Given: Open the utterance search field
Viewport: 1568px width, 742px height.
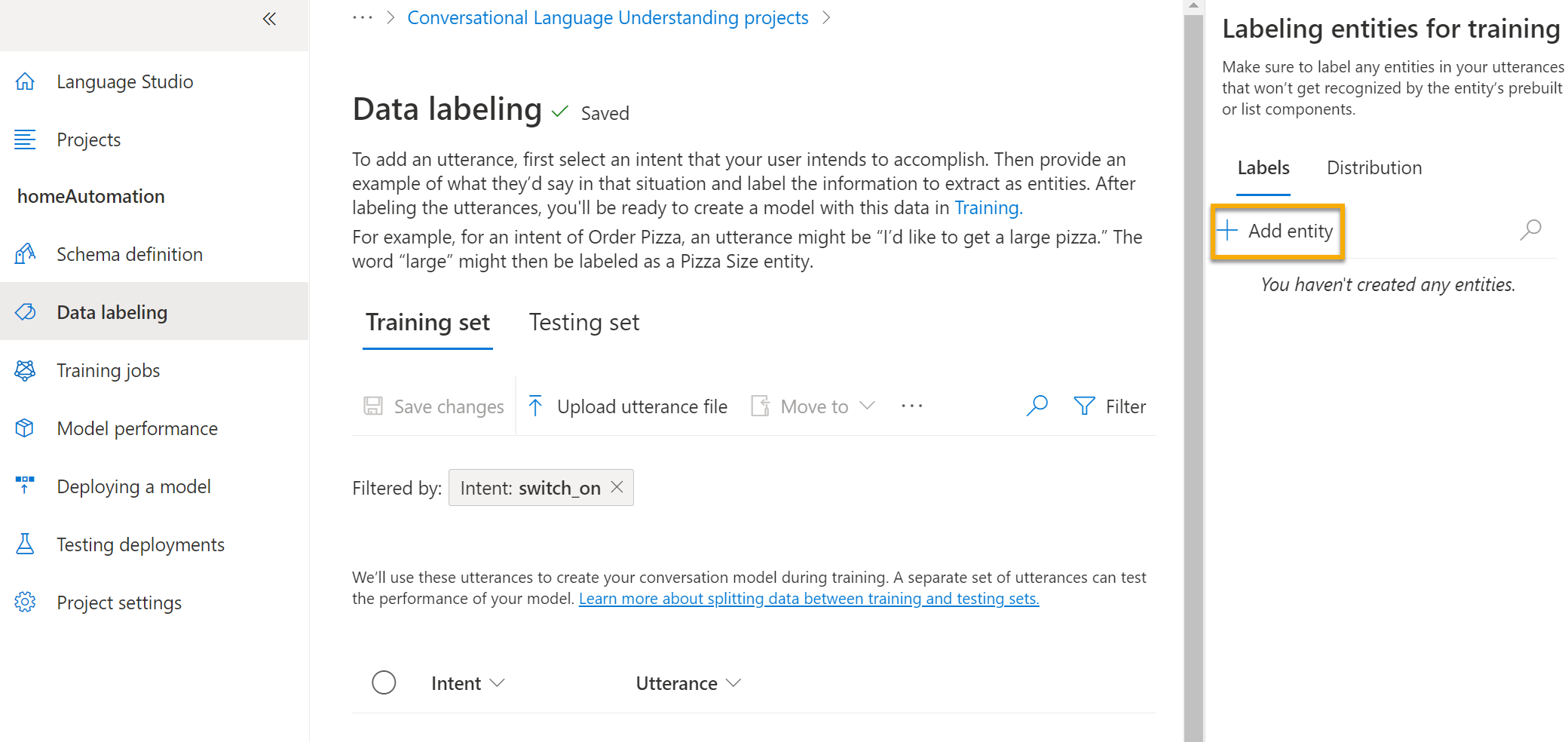Looking at the screenshot, I should (x=1037, y=405).
